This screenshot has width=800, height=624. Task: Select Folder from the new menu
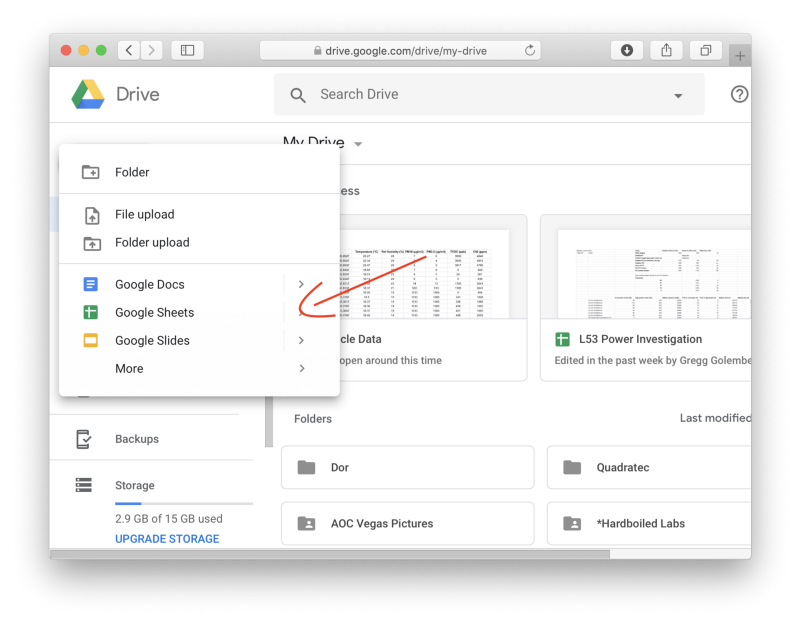click(199, 172)
